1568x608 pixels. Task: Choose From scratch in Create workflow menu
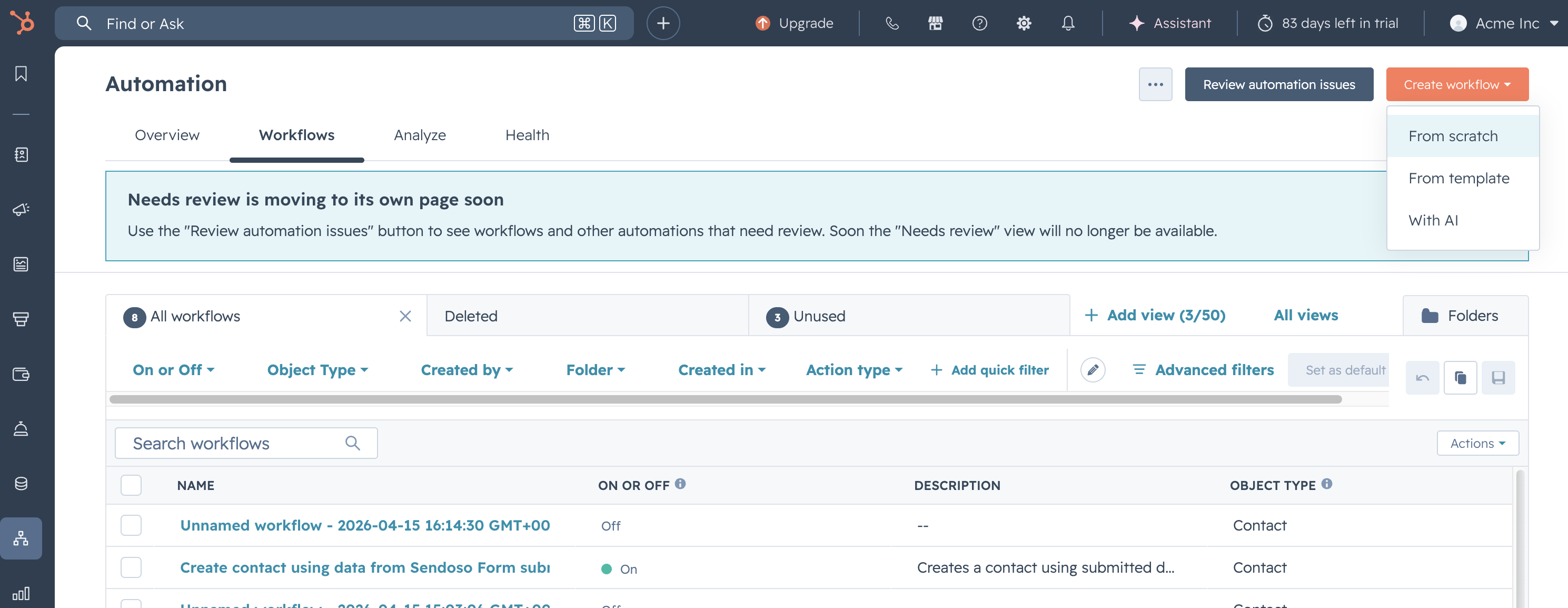(x=1462, y=136)
